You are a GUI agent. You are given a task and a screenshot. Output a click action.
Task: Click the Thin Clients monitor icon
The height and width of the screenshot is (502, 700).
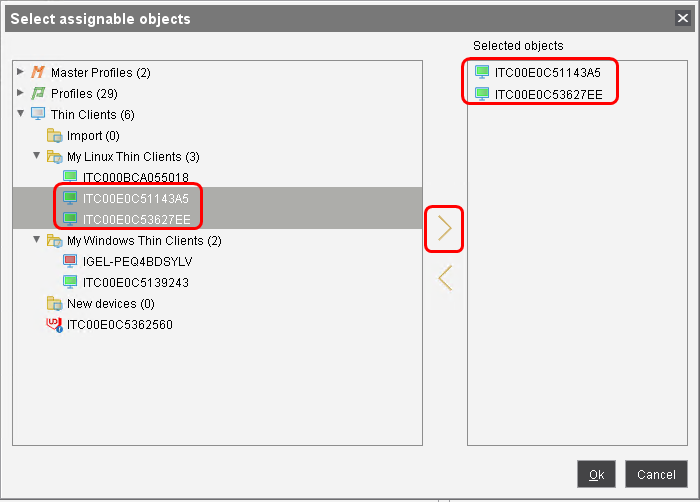pyautogui.click(x=39, y=115)
